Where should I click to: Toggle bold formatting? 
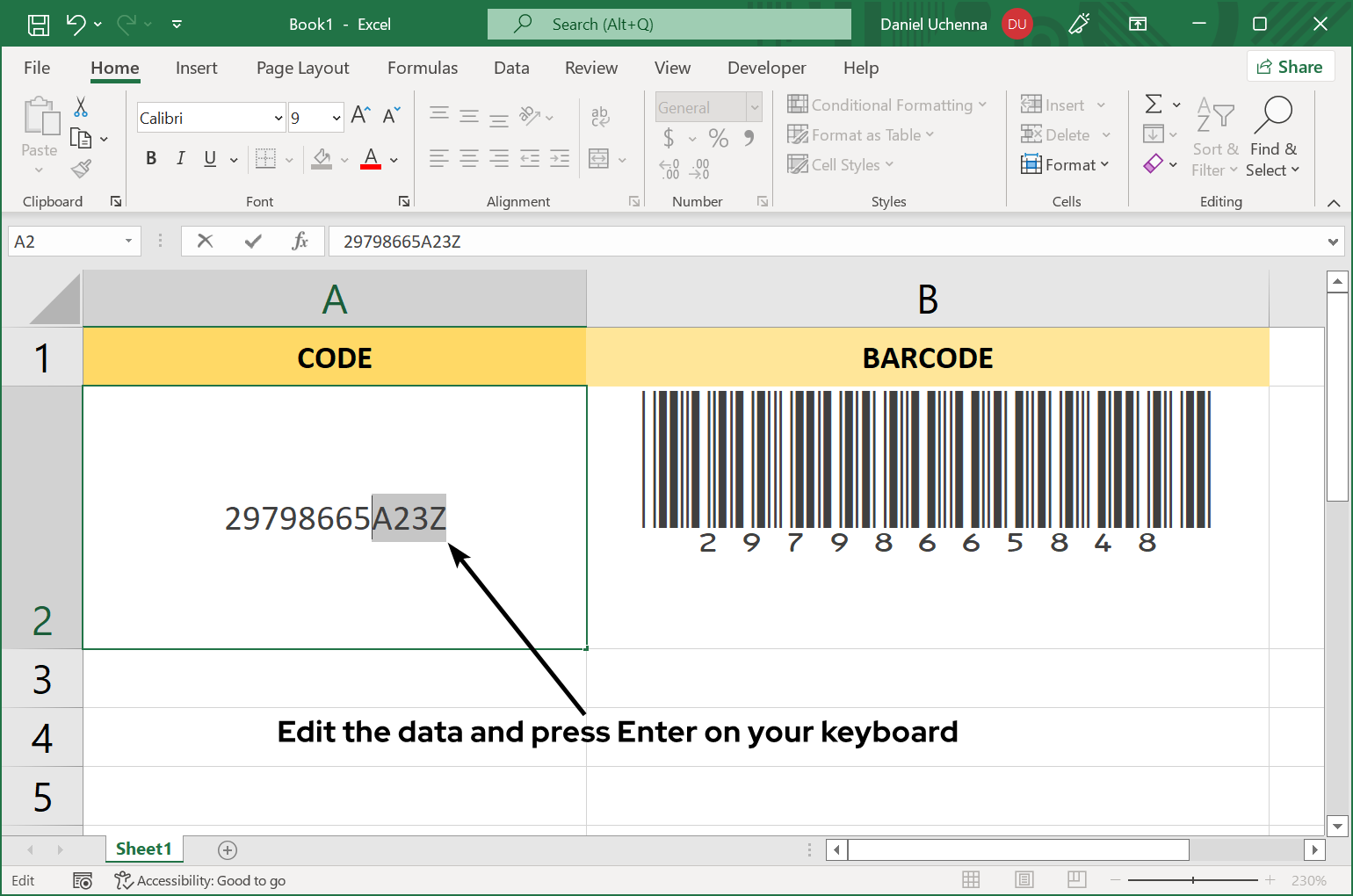(150, 158)
